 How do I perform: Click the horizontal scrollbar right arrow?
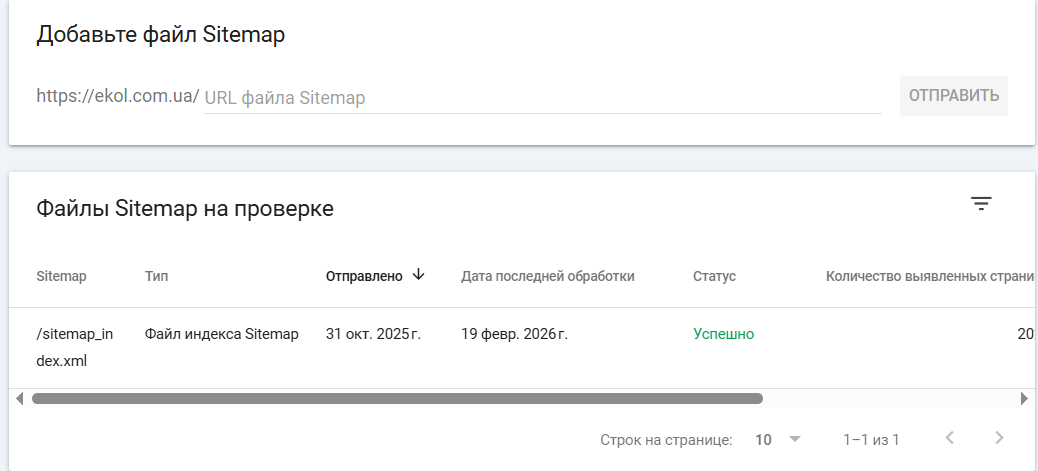(x=1024, y=398)
